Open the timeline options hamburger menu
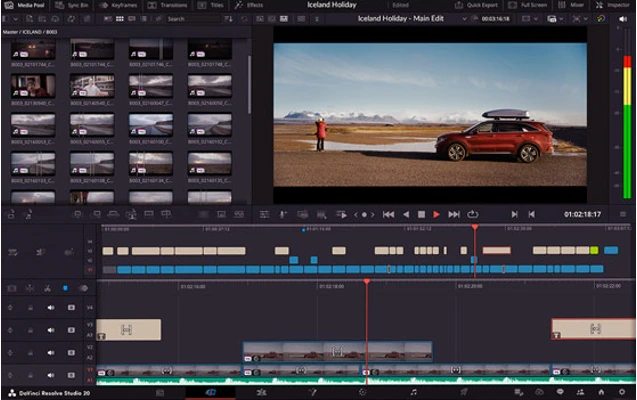This screenshot has height=400, width=637. 623,214
